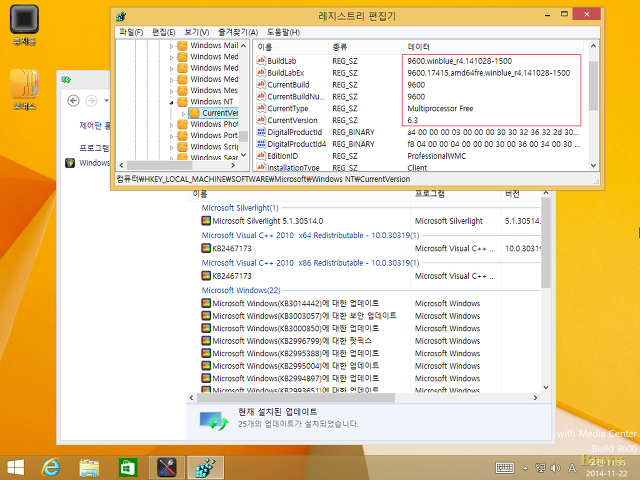Switch to Registry Editor taskbar button
This screenshot has height=480, width=640.
[205, 467]
